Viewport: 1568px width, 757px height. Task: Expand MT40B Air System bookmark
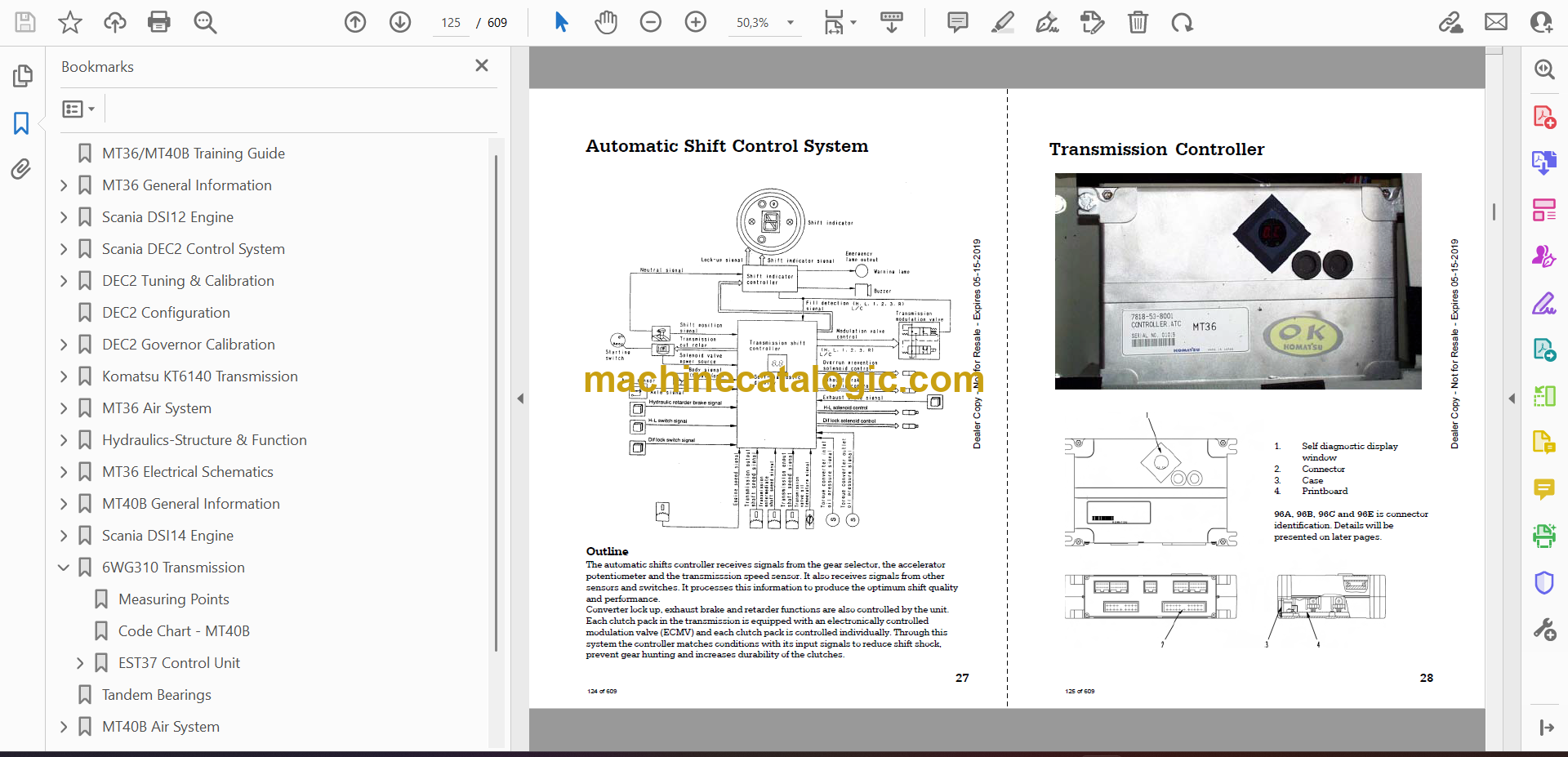(64, 727)
